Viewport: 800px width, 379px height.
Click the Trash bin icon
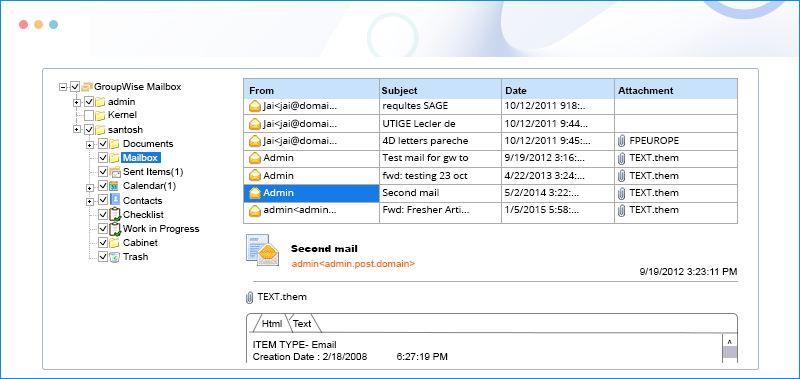(114, 257)
